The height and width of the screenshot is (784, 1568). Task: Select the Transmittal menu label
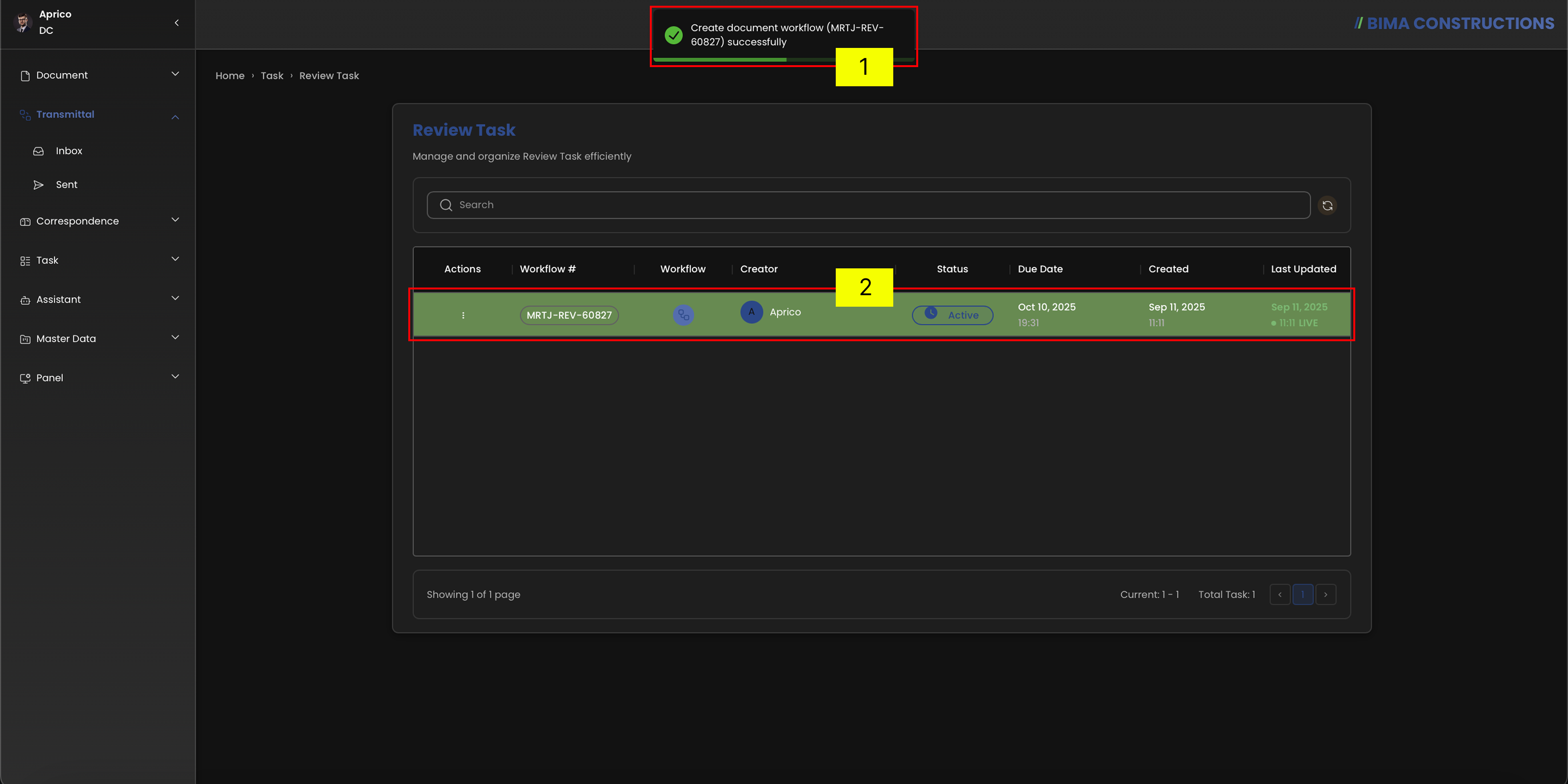tap(65, 115)
